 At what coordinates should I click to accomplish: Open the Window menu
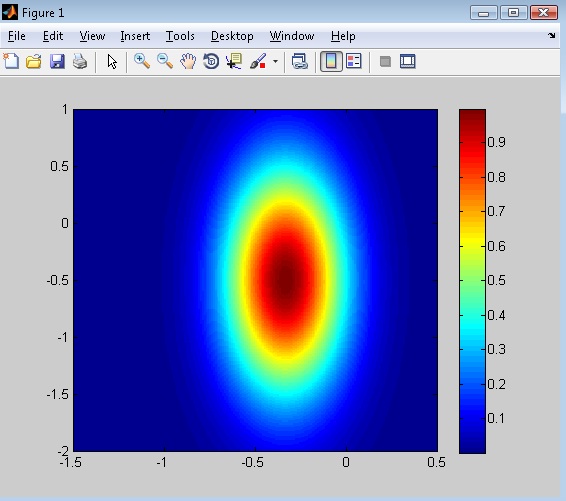(x=292, y=36)
